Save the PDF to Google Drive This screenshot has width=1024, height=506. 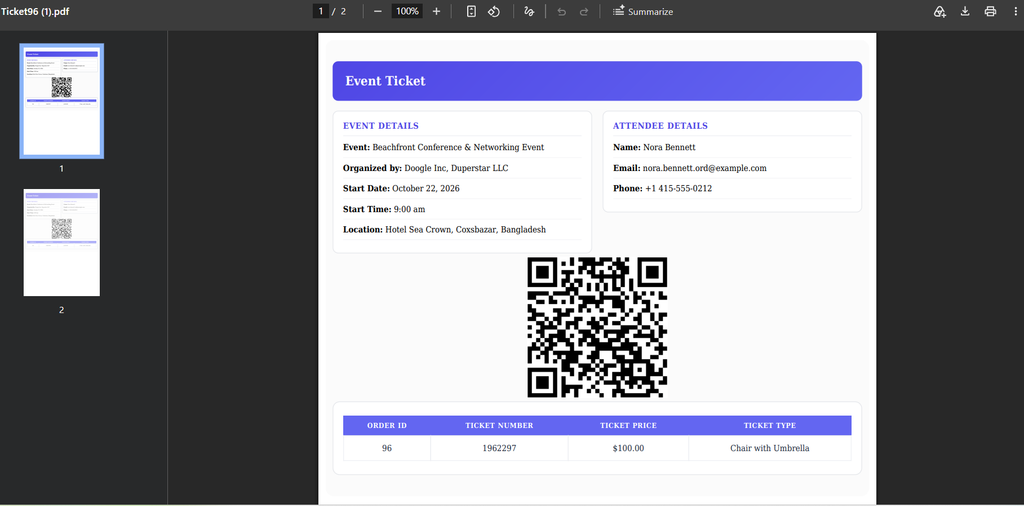pyautogui.click(x=940, y=11)
